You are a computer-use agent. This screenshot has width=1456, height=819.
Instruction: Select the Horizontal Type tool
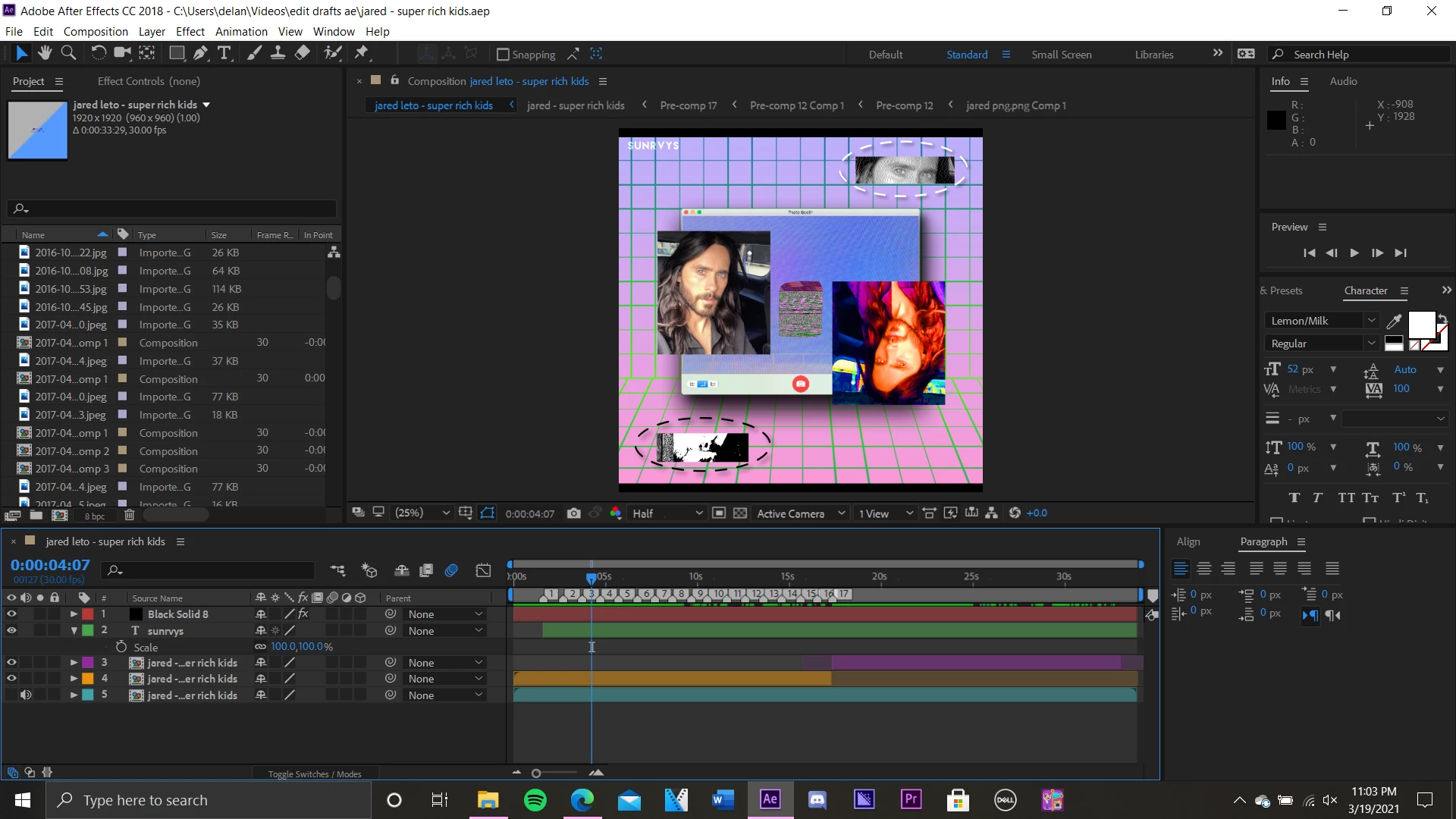coord(224,53)
